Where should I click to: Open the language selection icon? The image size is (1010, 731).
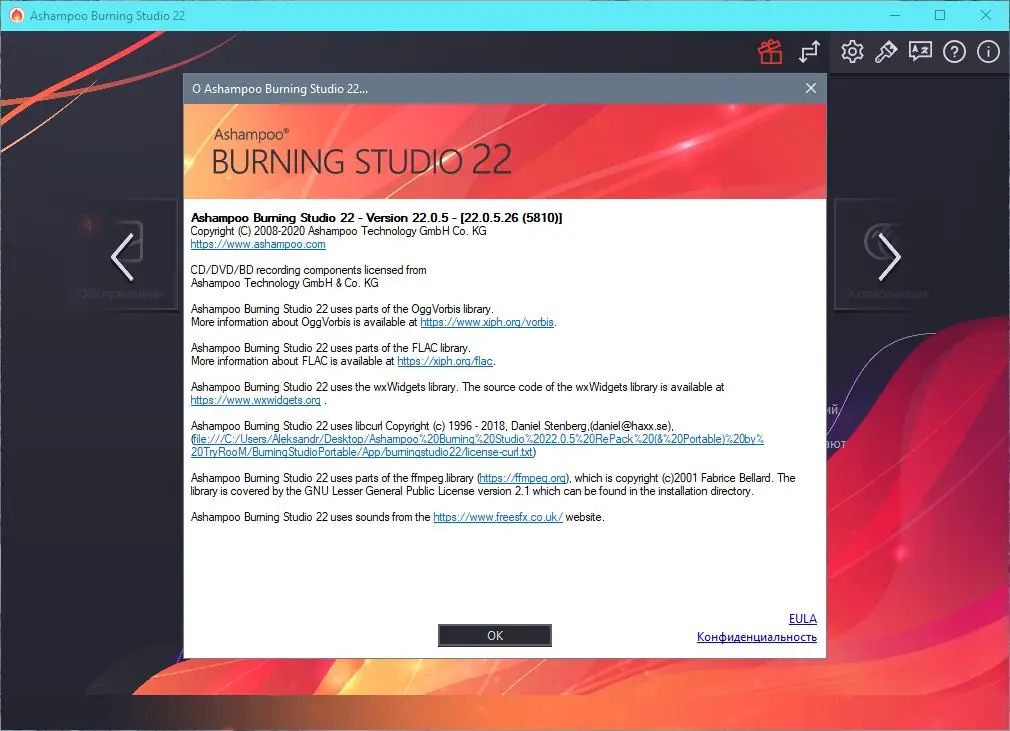[920, 51]
